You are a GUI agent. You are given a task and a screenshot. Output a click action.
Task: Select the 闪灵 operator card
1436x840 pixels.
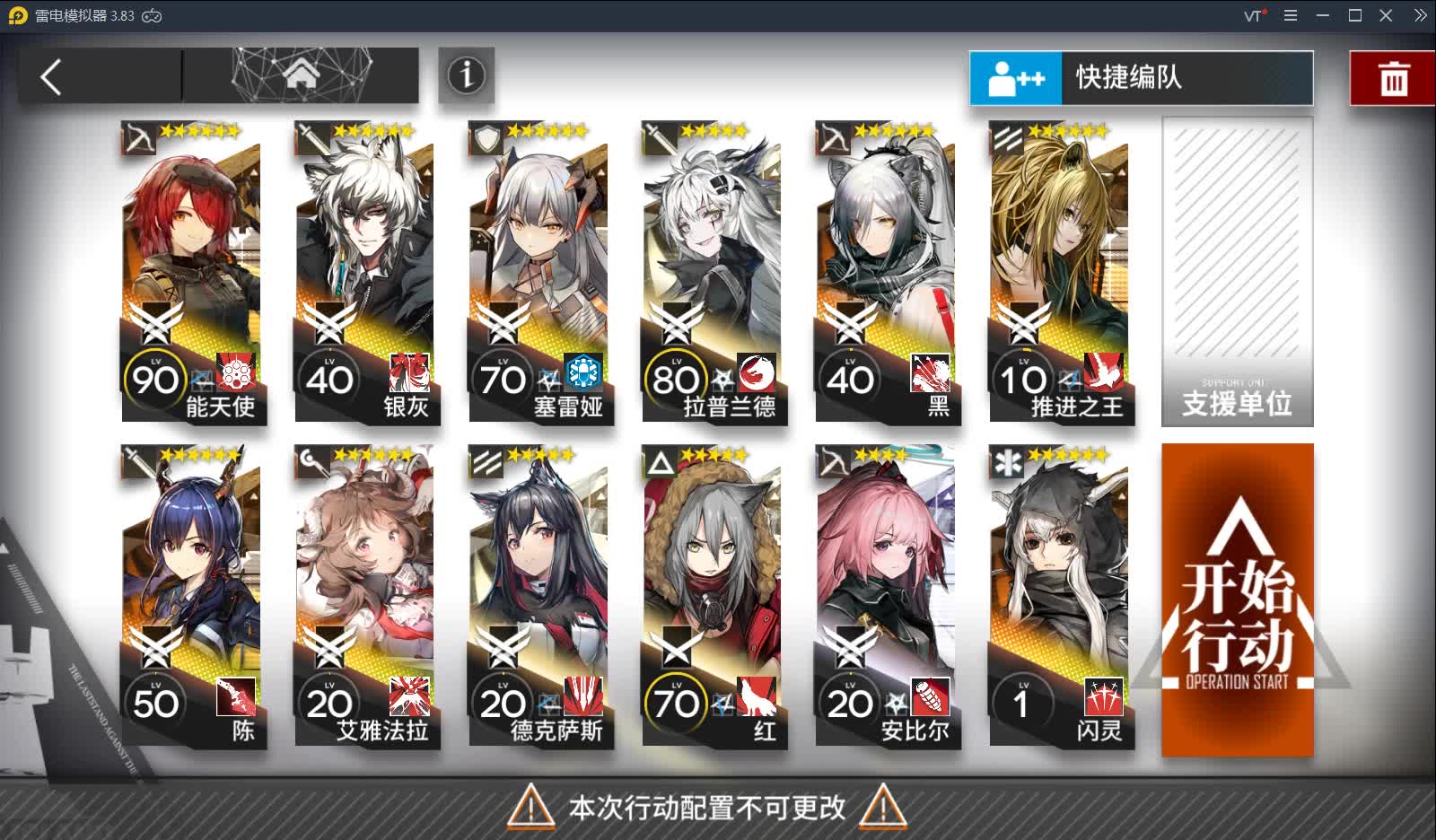tap(1059, 597)
